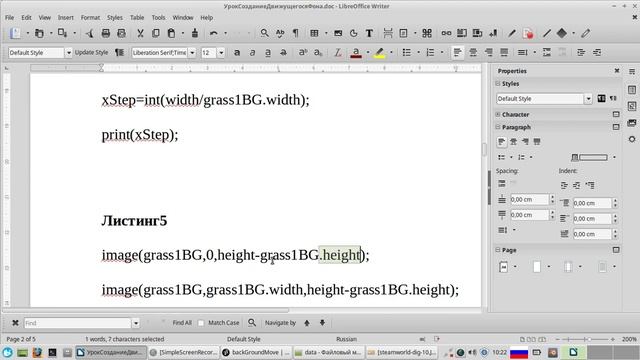Click the Spelling check icon
The height and width of the screenshot is (360, 640).
[x=280, y=33]
